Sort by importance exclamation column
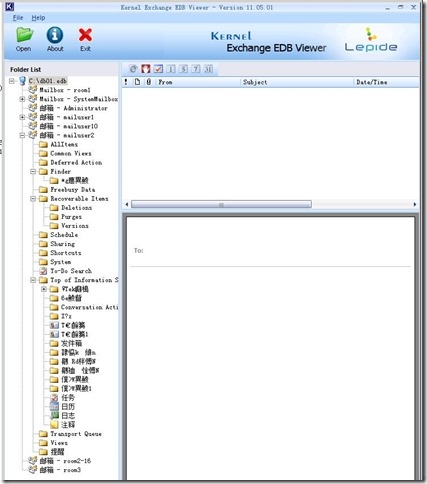This screenshot has height=484, width=427. coord(126,82)
